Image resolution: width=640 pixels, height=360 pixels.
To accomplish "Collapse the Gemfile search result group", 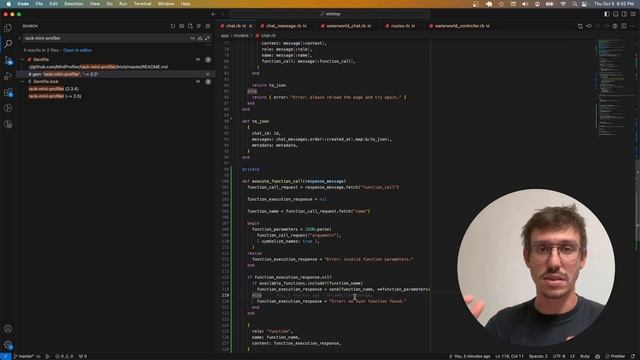I will (23, 60).
